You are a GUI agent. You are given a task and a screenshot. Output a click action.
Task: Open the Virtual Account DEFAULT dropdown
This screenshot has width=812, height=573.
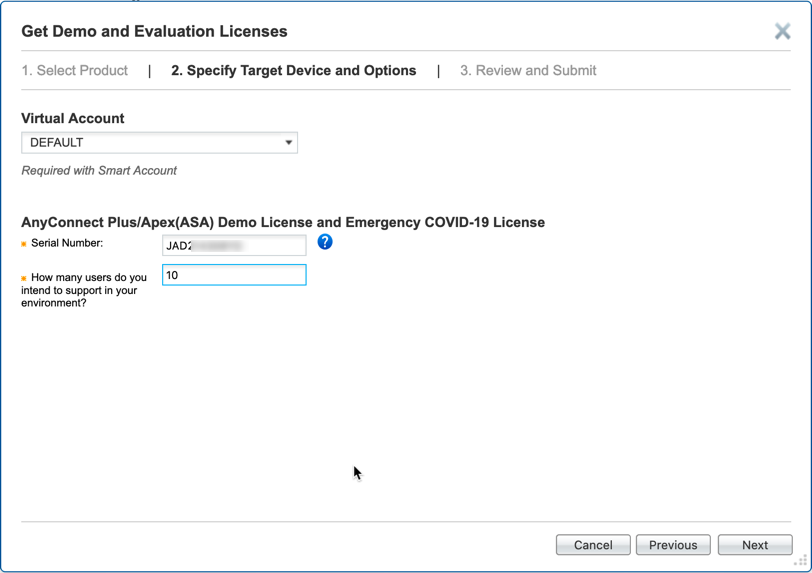[x=160, y=142]
